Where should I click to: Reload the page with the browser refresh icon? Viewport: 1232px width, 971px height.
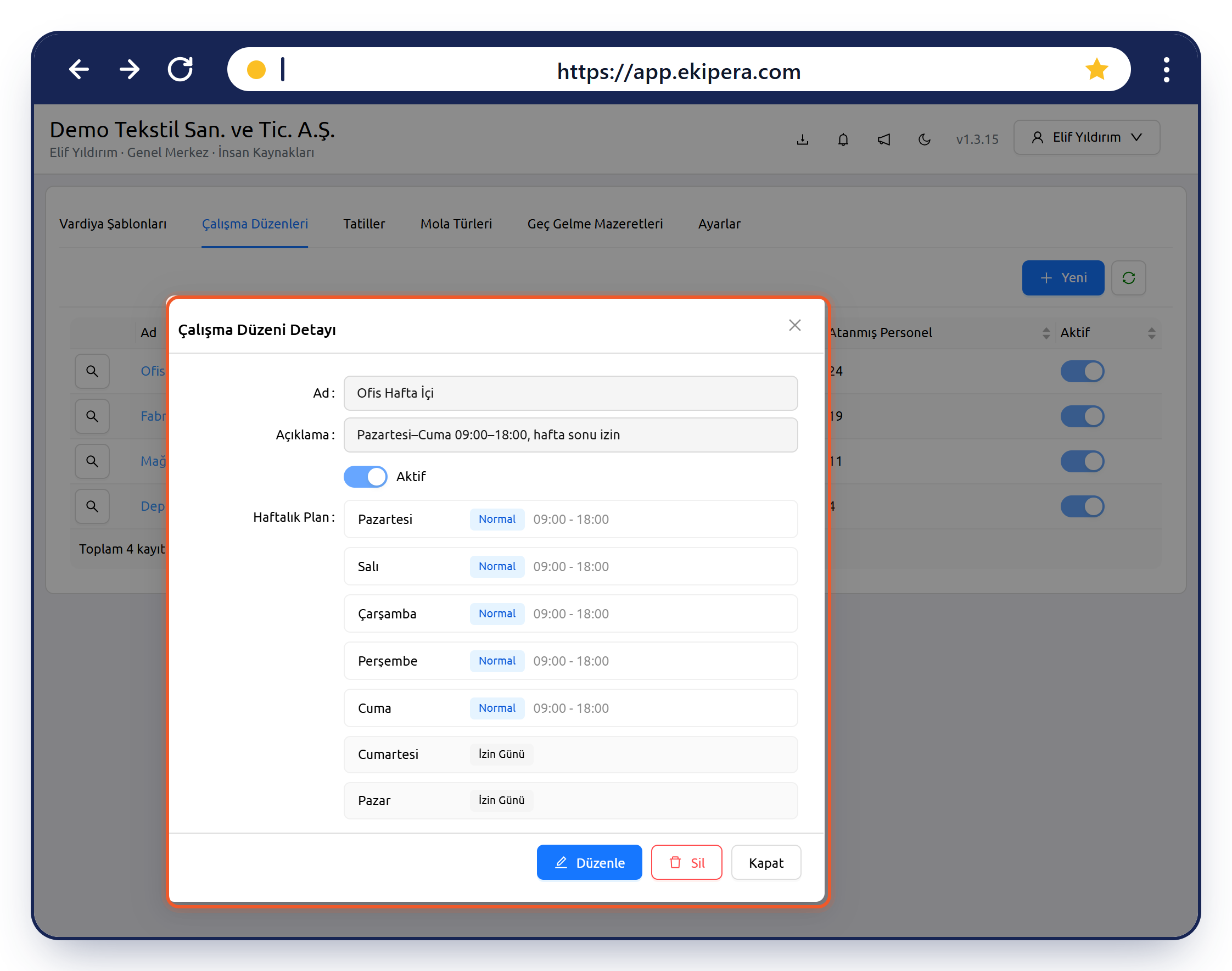(180, 69)
